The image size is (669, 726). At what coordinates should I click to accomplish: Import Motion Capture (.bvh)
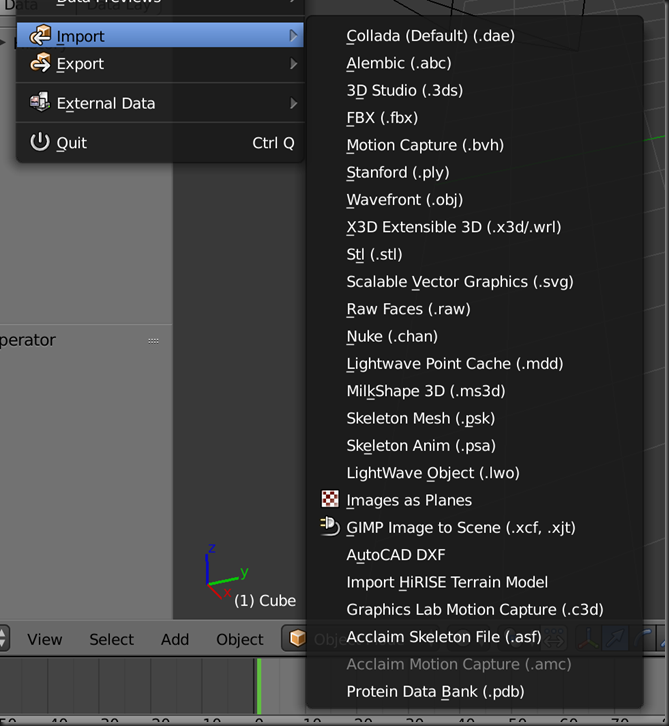point(475,145)
